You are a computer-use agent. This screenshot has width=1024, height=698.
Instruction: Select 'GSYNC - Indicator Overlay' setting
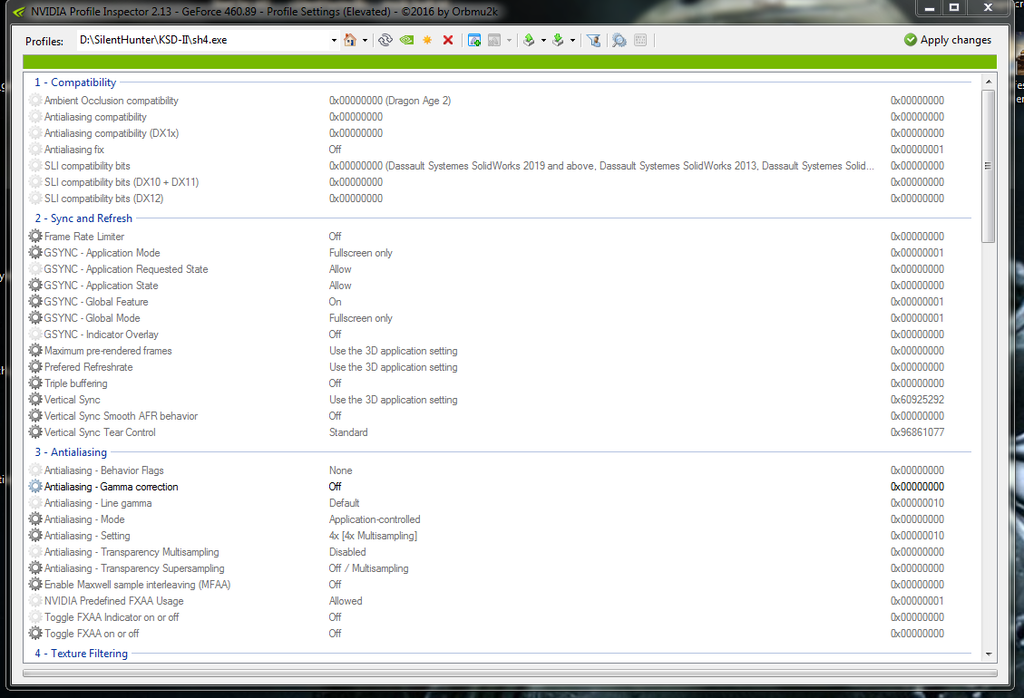click(101, 334)
